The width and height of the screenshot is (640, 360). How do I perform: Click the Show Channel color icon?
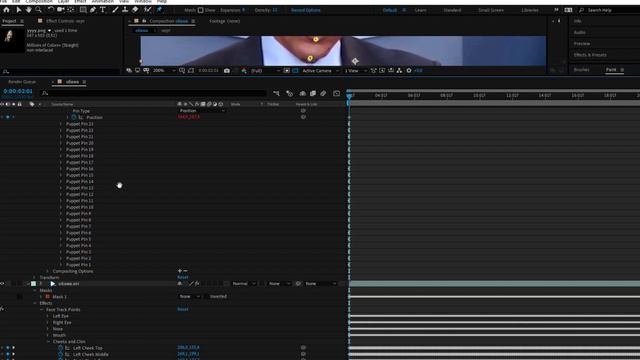coord(244,71)
